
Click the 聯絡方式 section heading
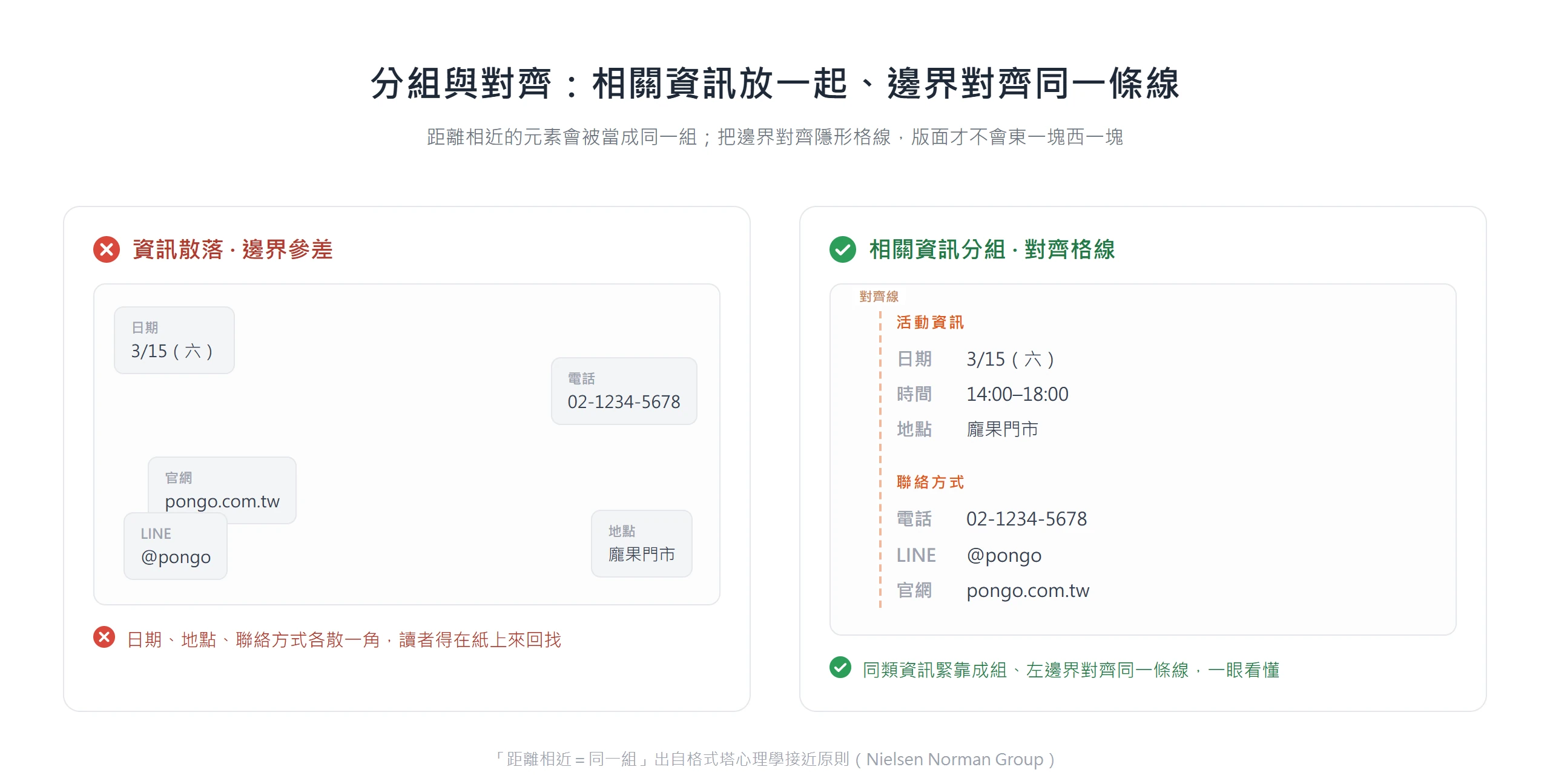[x=930, y=482]
